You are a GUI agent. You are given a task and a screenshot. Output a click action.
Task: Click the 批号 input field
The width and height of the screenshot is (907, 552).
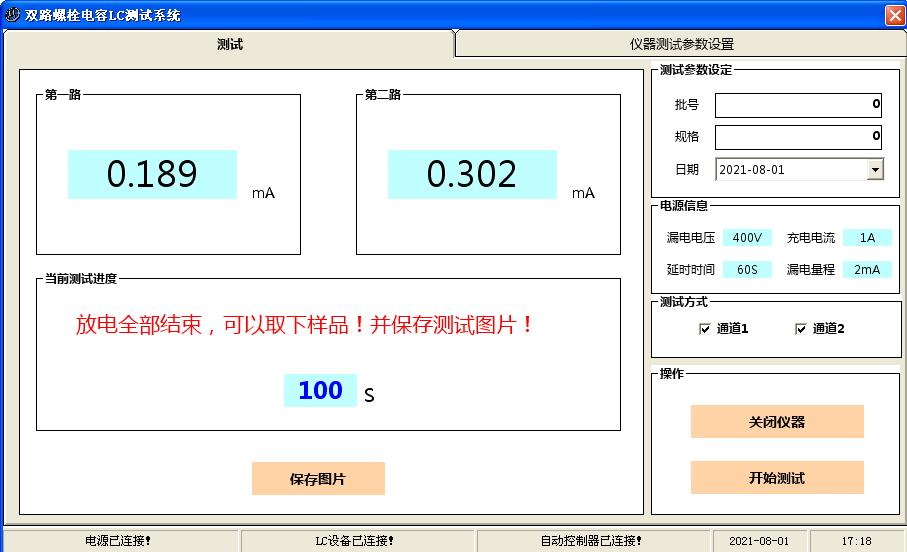tap(798, 105)
